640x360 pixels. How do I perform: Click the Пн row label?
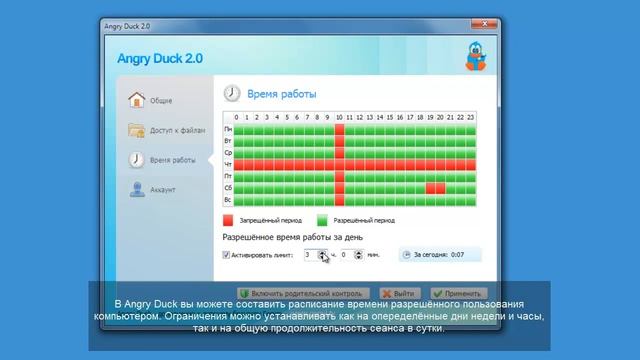point(228,129)
